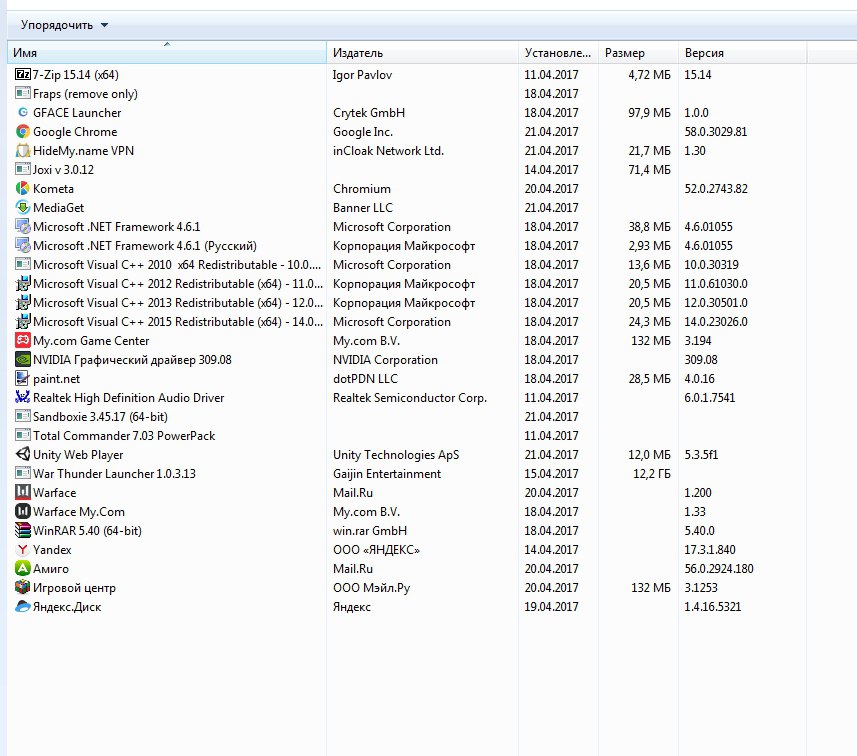The image size is (857, 756).
Task: Click publisher inCloak Network Ltd.
Action: (388, 151)
